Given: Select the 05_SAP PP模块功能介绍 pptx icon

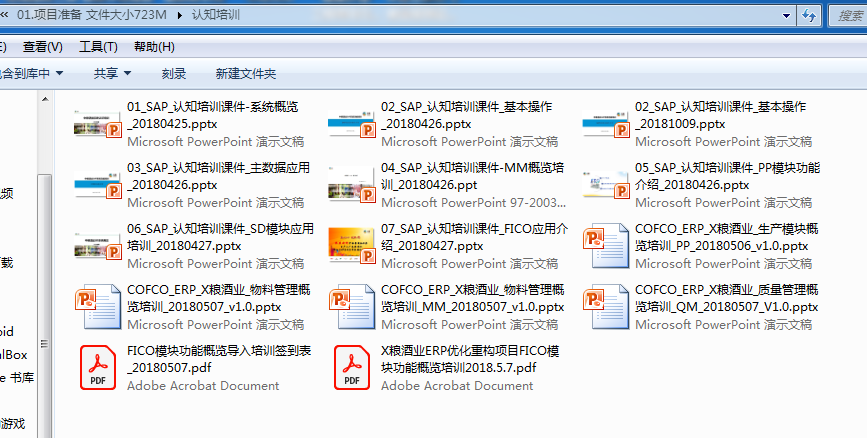Looking at the screenshot, I should [606, 185].
